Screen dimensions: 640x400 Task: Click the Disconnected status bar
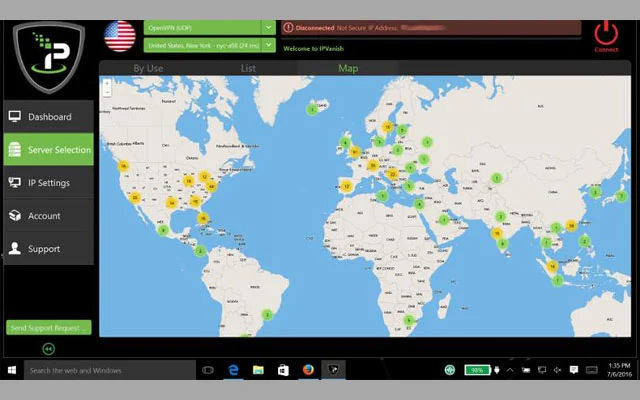coord(431,28)
